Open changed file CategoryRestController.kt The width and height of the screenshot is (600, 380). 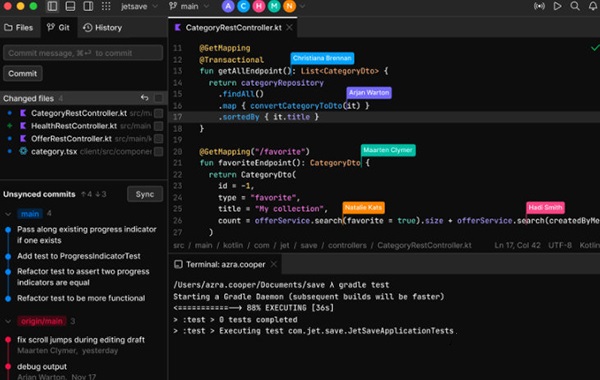coord(79,113)
